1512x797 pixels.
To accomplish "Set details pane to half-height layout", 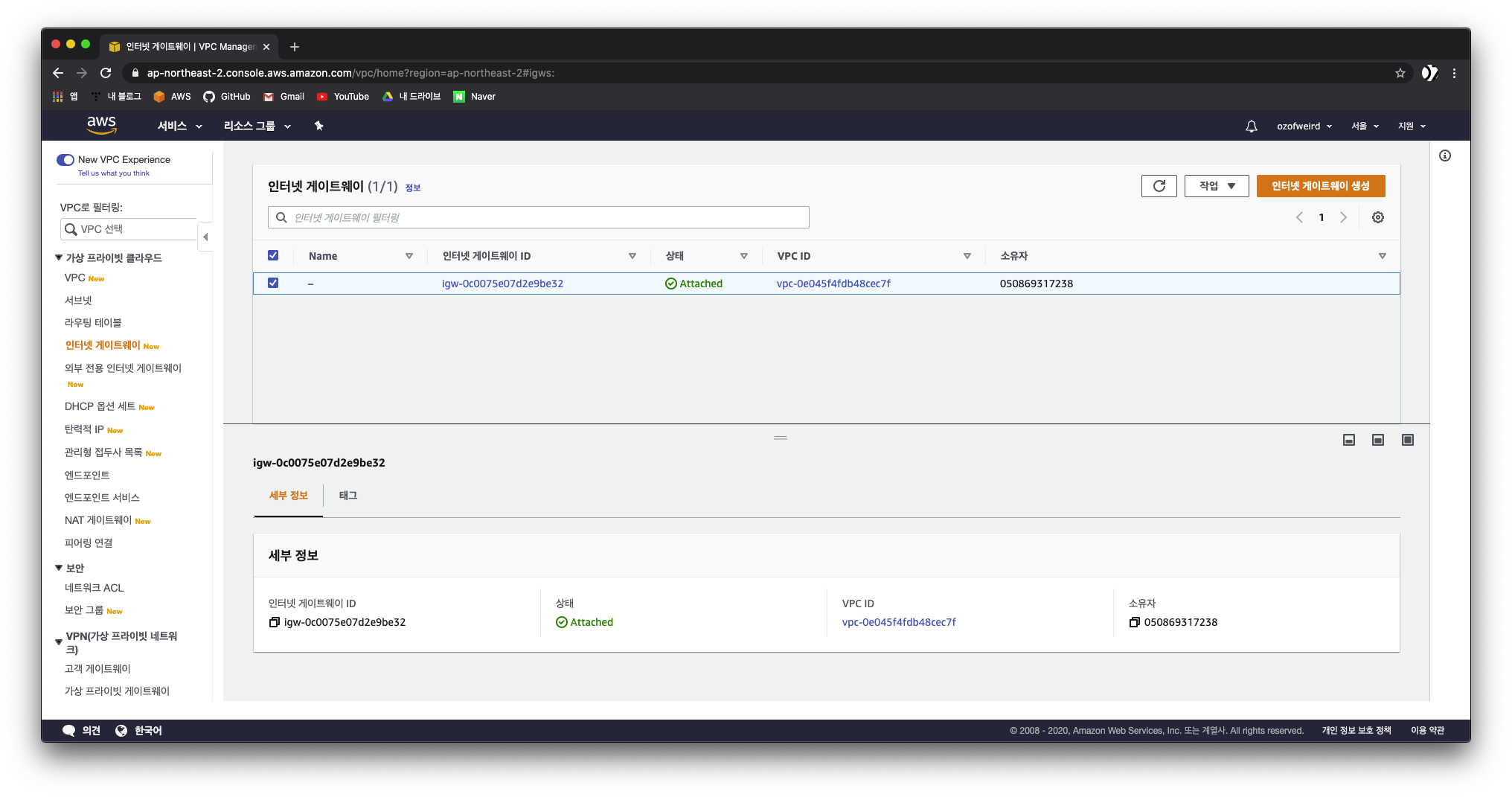I will [1378, 440].
